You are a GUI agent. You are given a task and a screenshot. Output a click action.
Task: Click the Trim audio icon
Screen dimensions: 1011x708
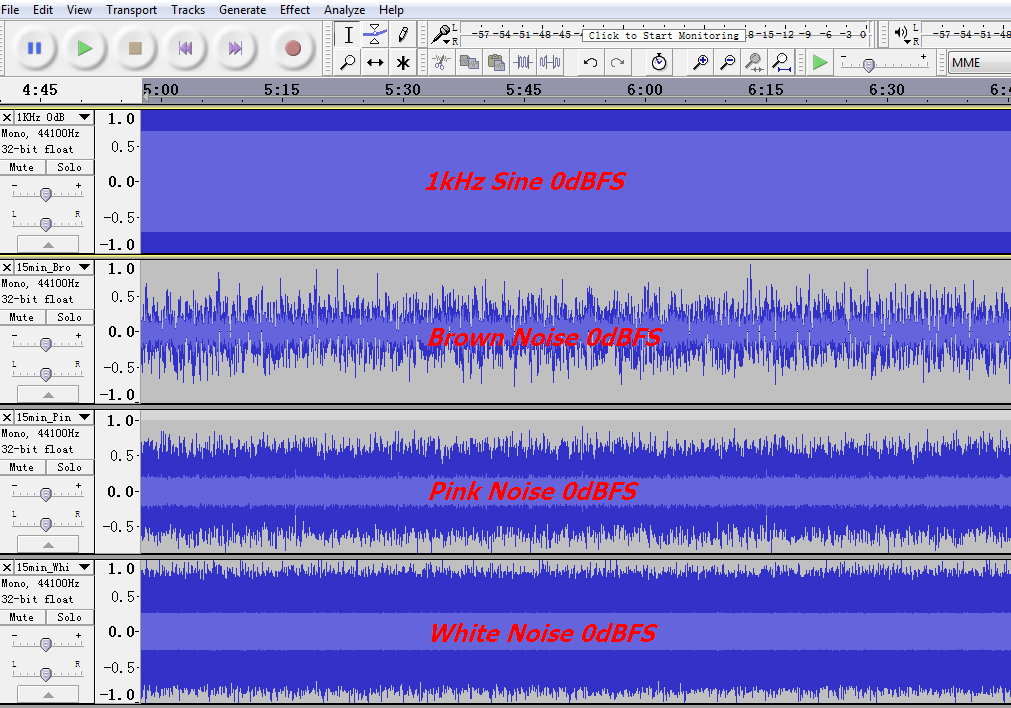click(523, 63)
